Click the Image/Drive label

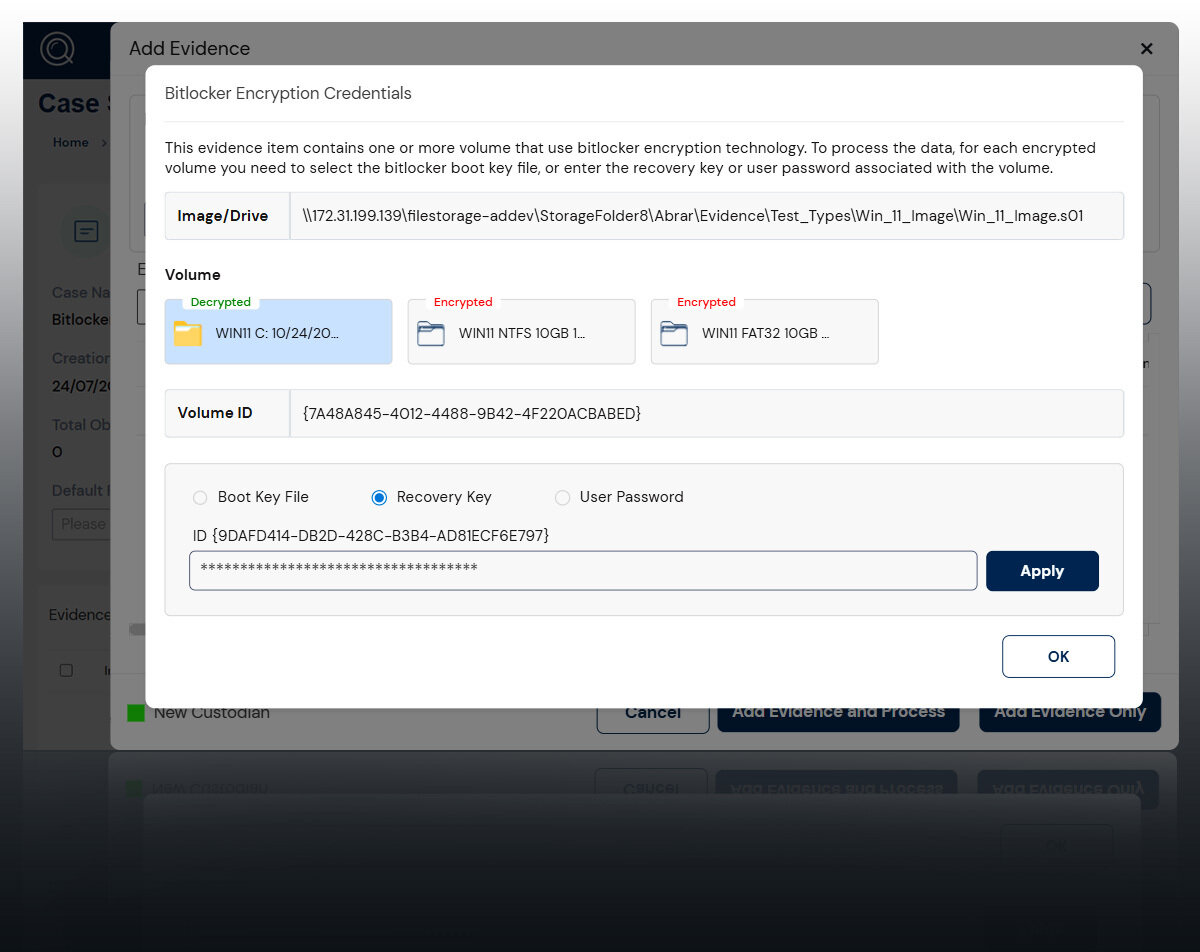(x=223, y=216)
